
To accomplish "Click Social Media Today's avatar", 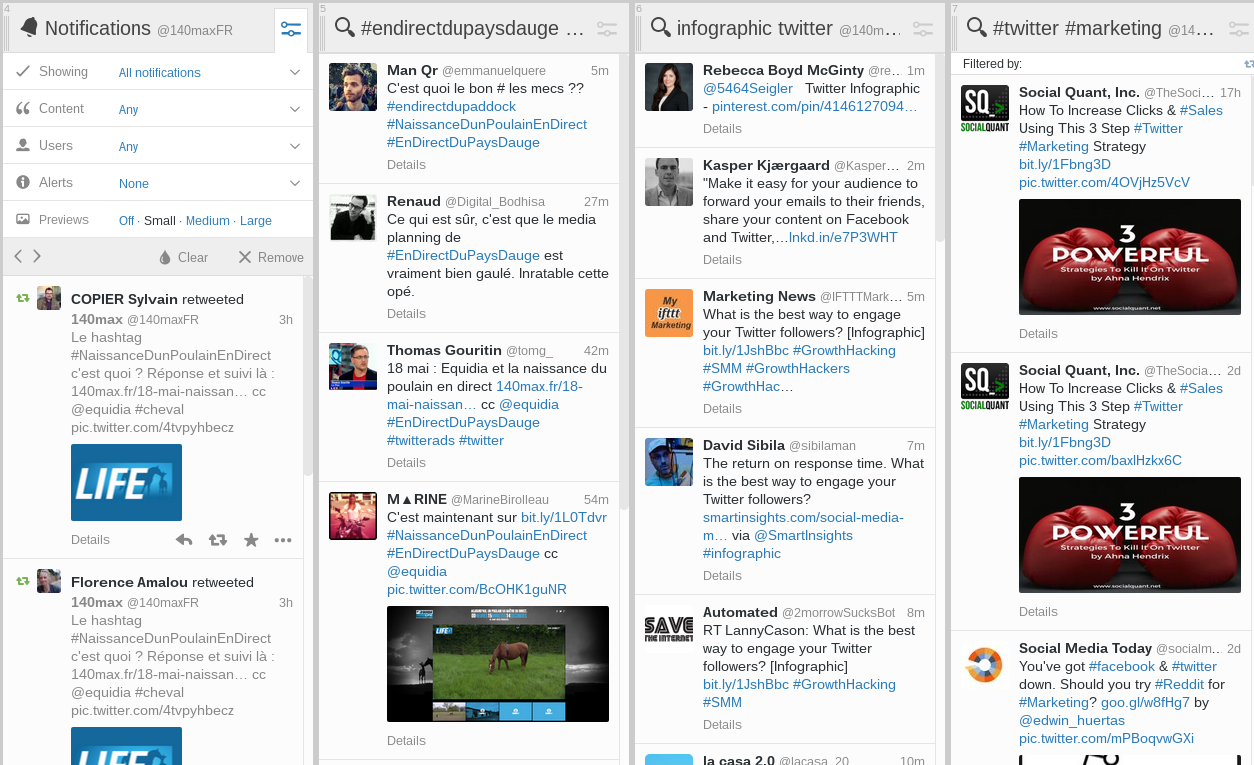I will [985, 665].
